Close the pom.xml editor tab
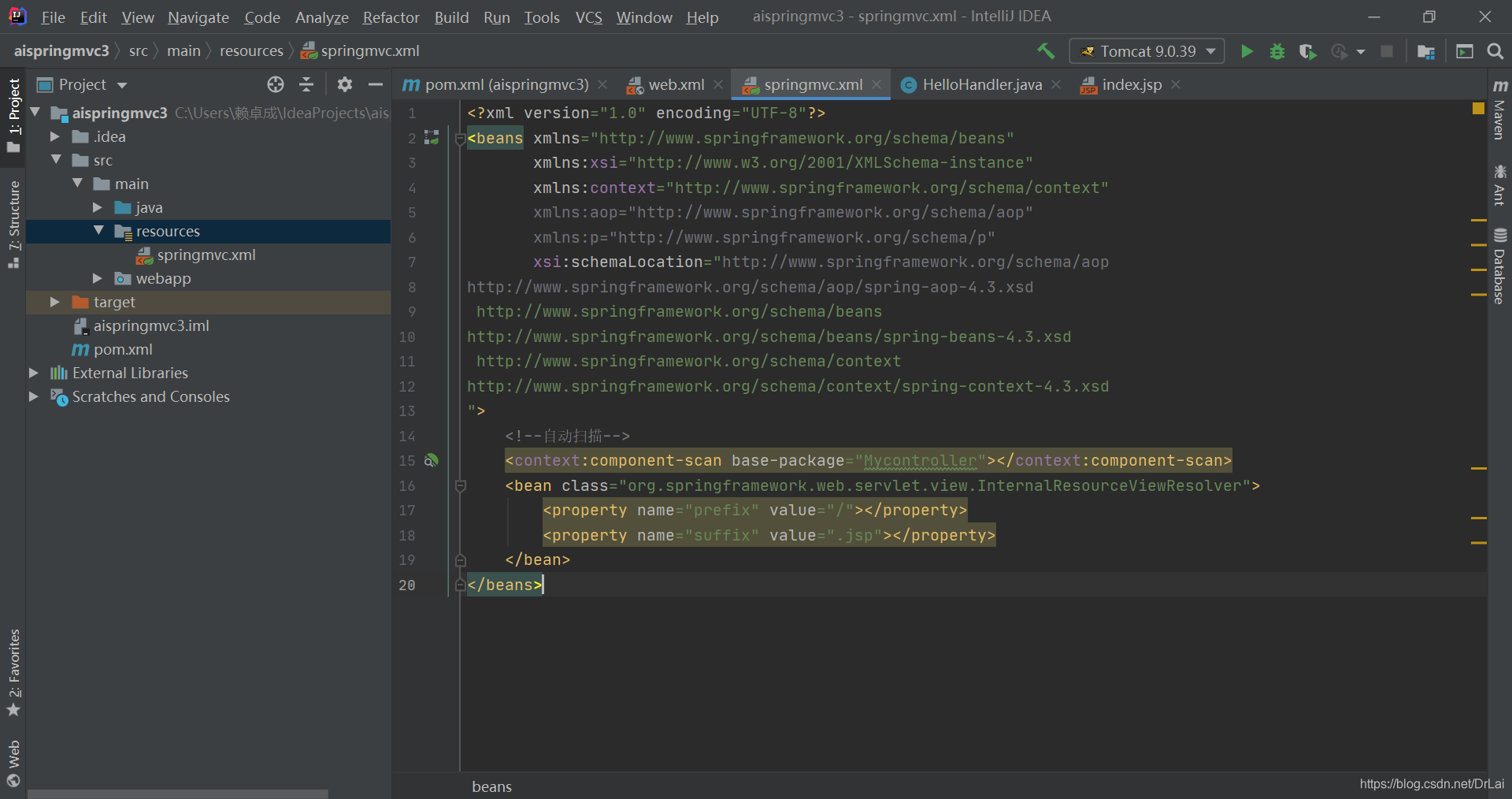 (x=602, y=84)
